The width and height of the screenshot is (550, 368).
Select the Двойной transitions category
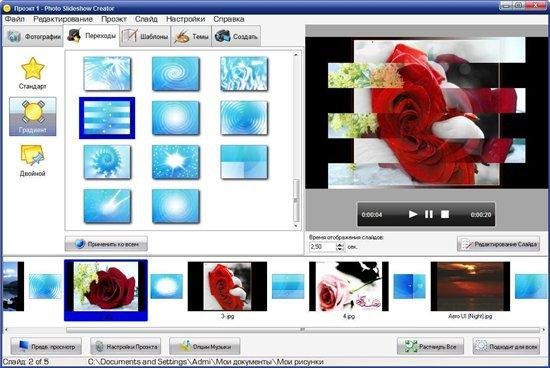point(33,160)
